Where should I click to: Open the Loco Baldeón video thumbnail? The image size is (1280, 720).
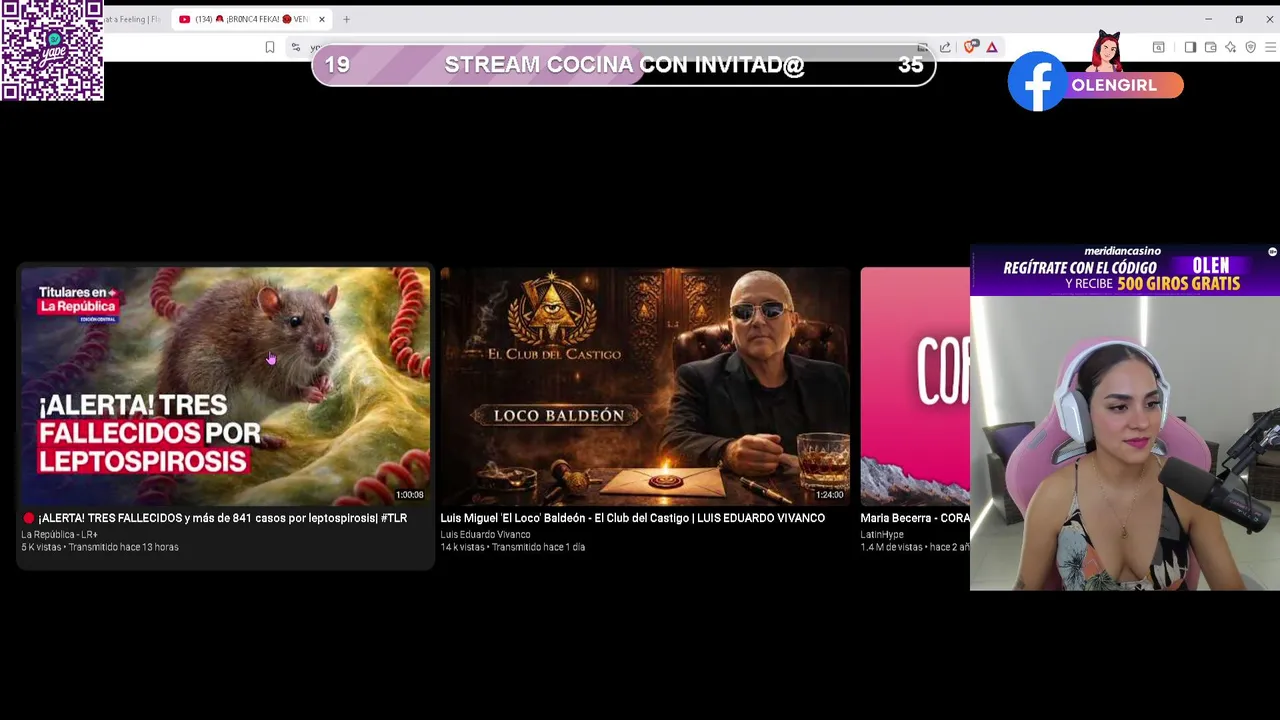[x=645, y=386]
